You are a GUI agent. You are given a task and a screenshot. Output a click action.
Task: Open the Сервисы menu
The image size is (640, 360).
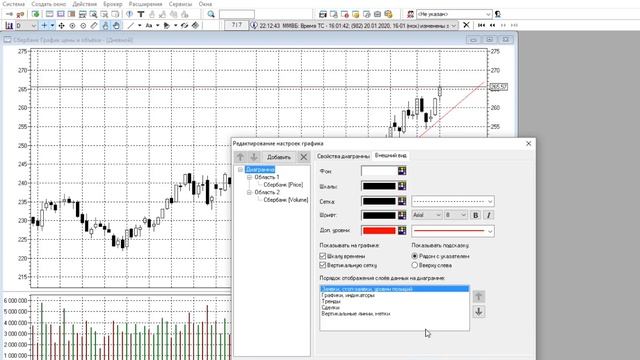tap(180, 4)
